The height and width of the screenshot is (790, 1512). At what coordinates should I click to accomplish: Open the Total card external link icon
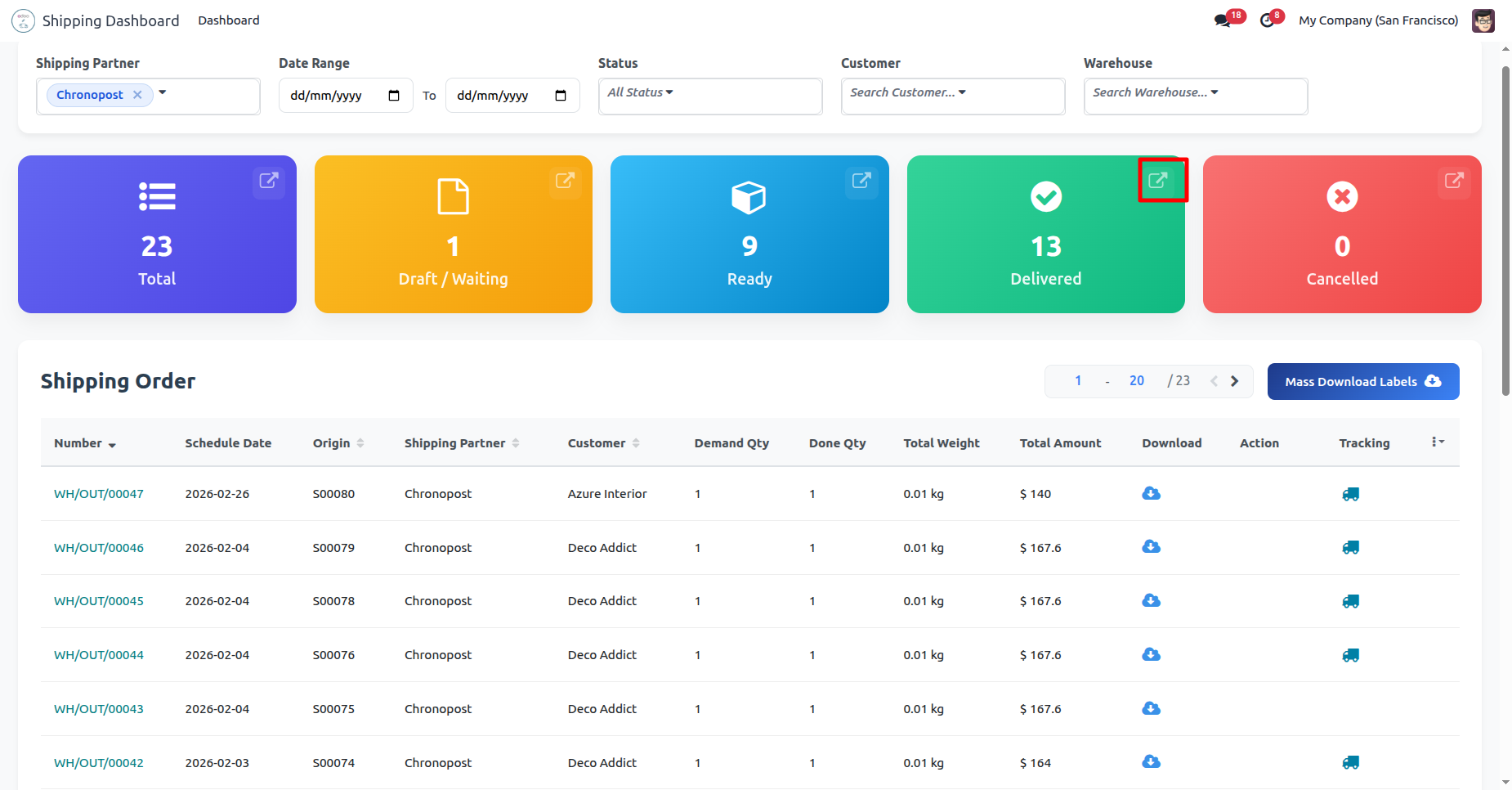click(x=269, y=181)
